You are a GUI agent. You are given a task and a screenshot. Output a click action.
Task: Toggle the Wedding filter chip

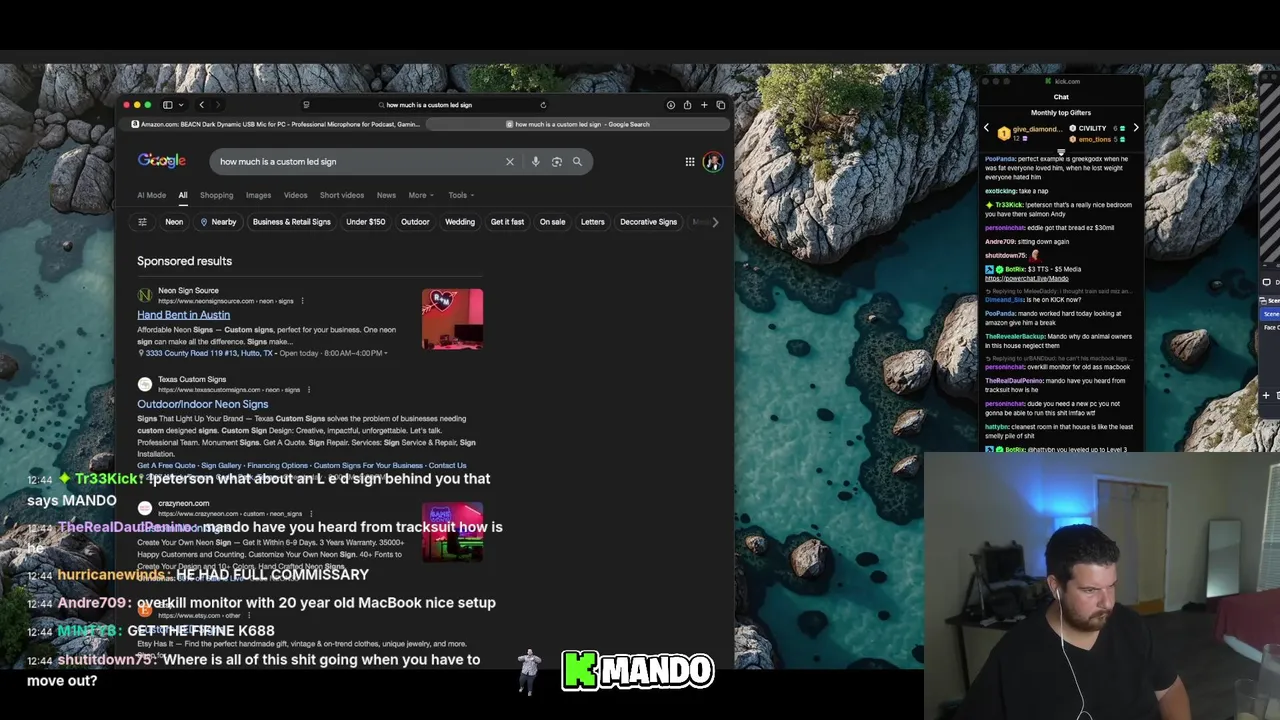[x=460, y=222]
